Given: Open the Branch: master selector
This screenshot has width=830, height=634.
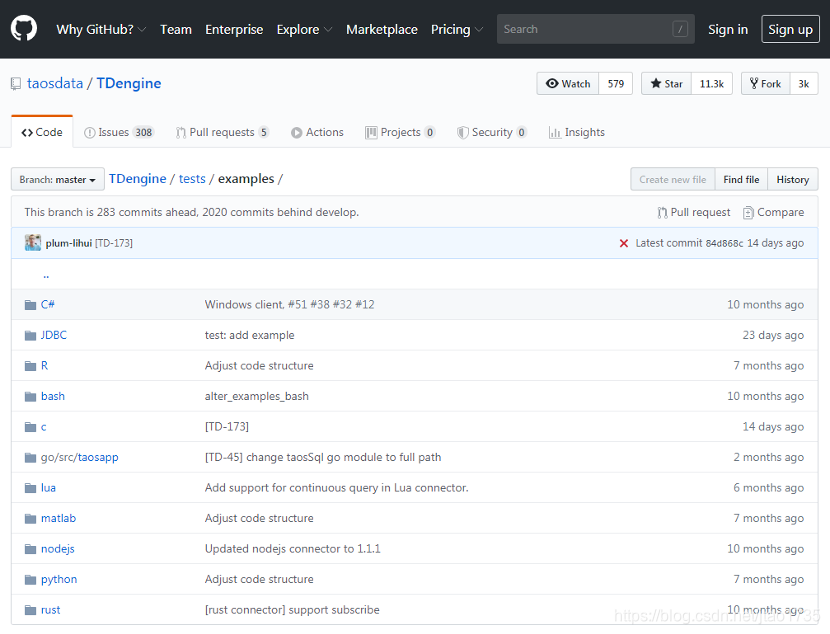Looking at the screenshot, I should 58,179.
